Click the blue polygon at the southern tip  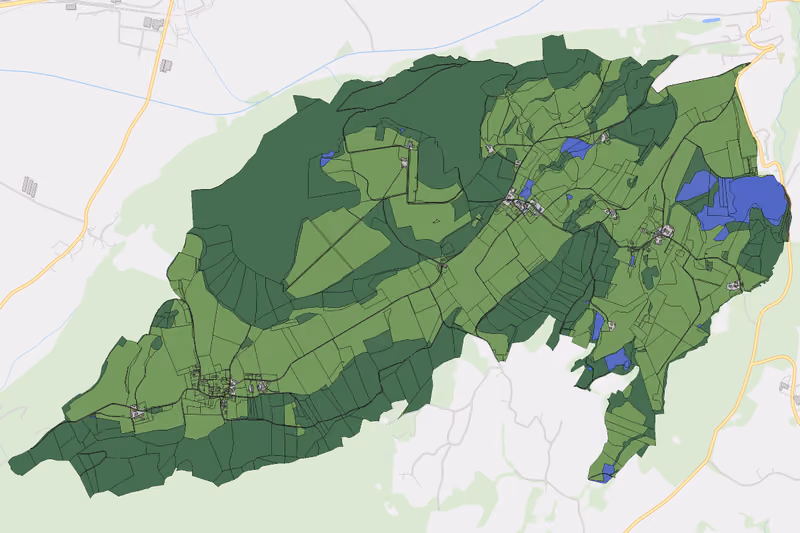608,472
